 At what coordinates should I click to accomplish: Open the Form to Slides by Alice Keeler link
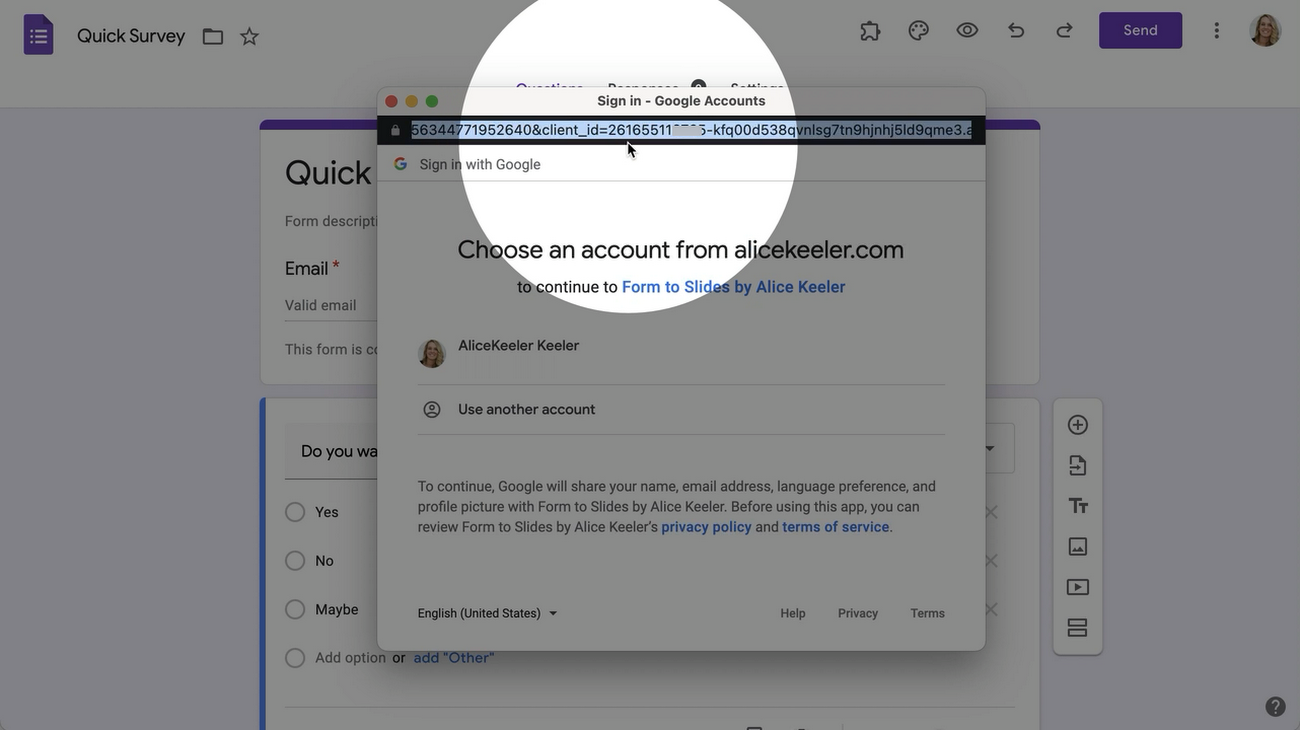point(733,287)
